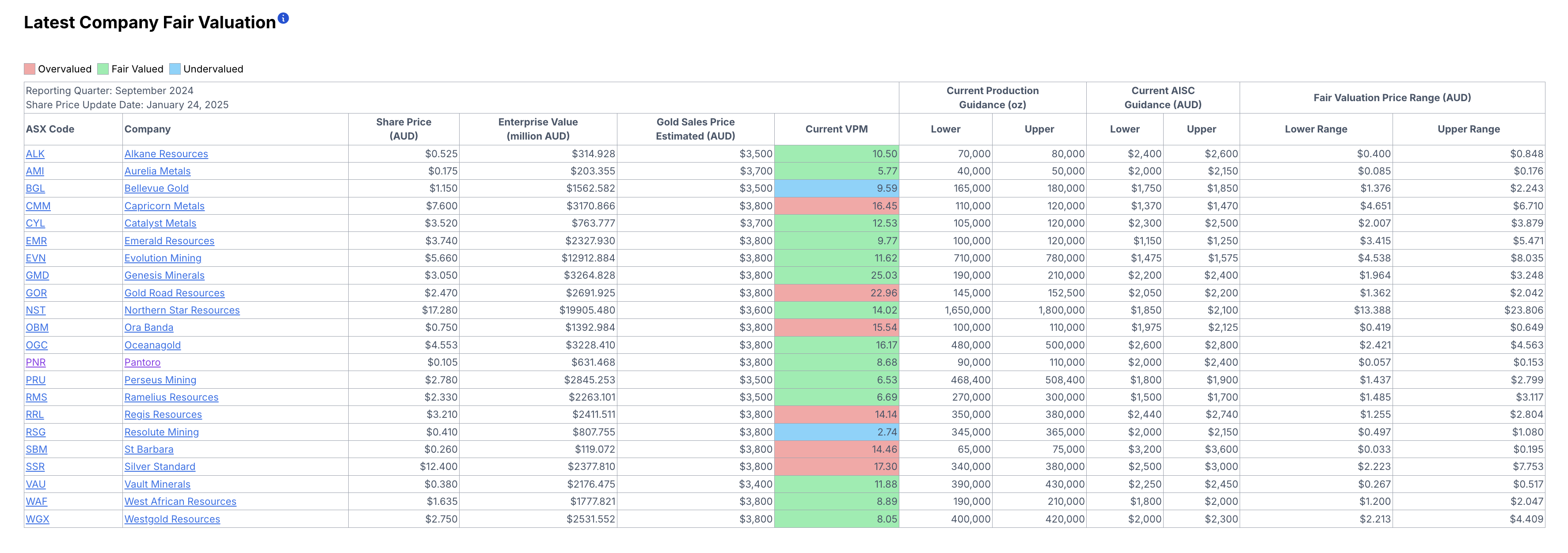Image resolution: width=1568 pixels, height=553 pixels.
Task: Open the Northern Star Resources link
Action: click(x=182, y=310)
